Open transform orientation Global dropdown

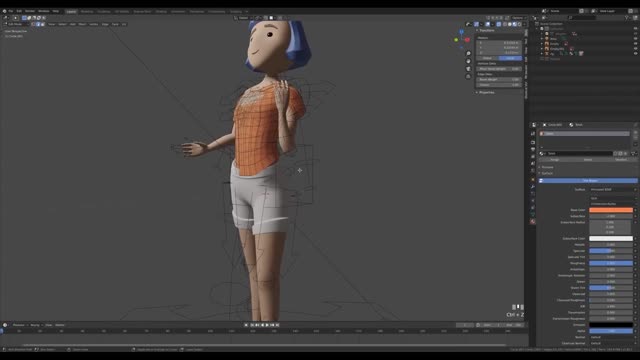point(244,18)
